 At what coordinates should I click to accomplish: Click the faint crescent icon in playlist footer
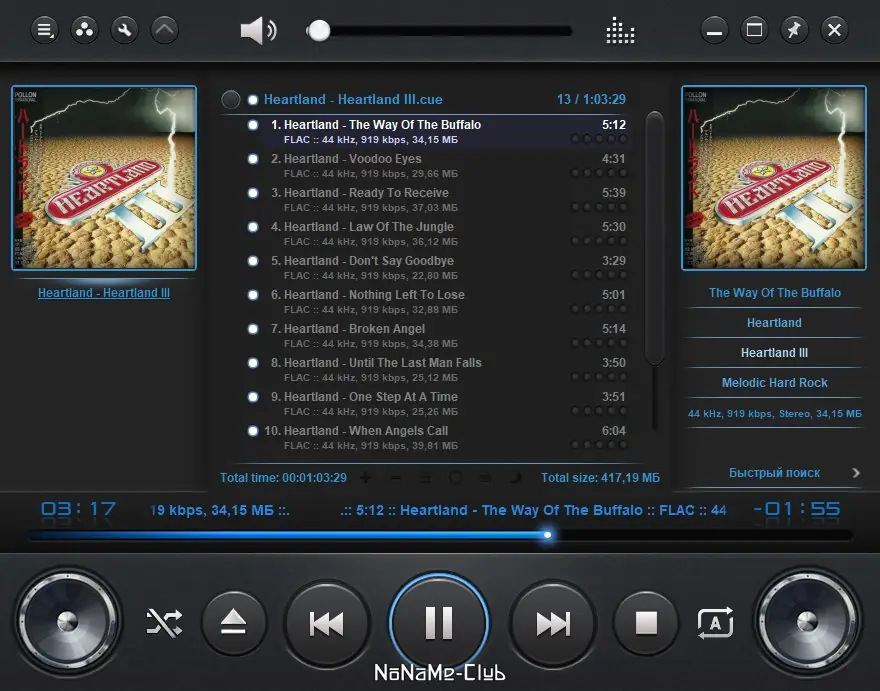click(515, 478)
